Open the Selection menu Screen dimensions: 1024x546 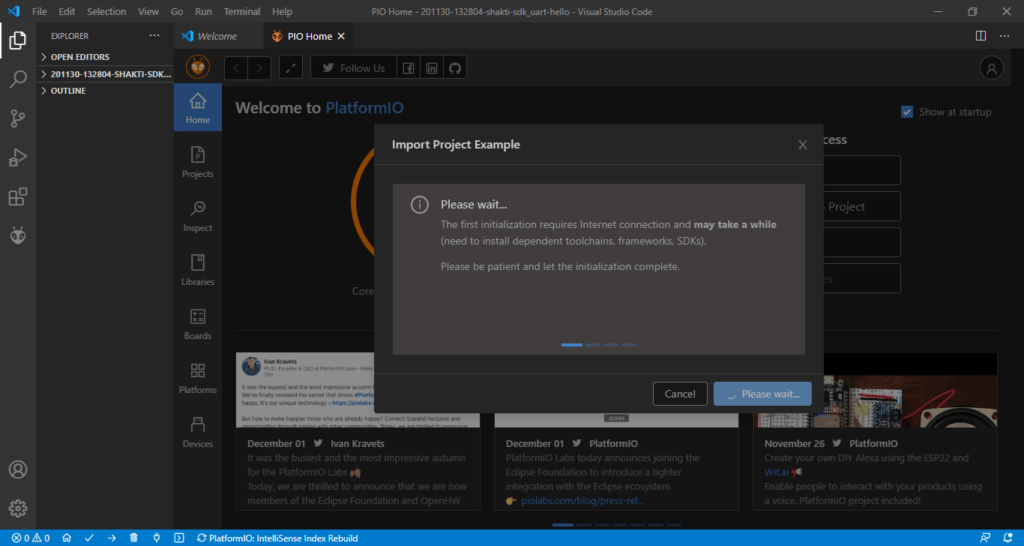click(x=106, y=12)
